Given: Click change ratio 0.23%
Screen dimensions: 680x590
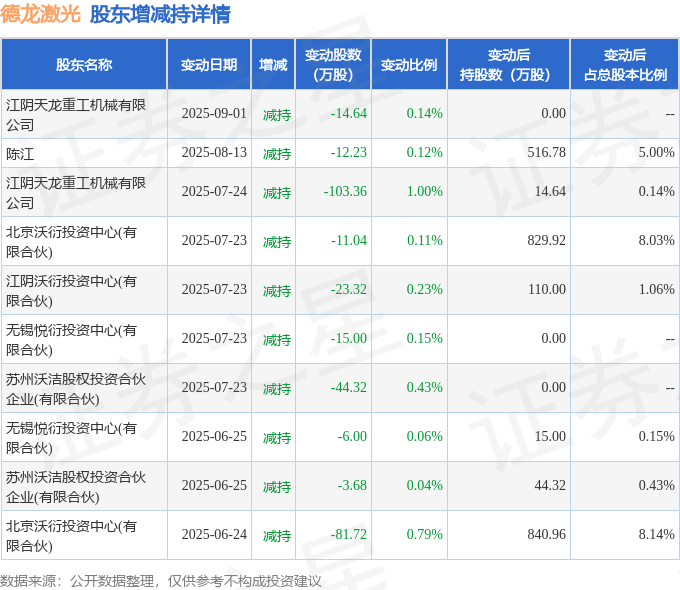Looking at the screenshot, I should (425, 290).
